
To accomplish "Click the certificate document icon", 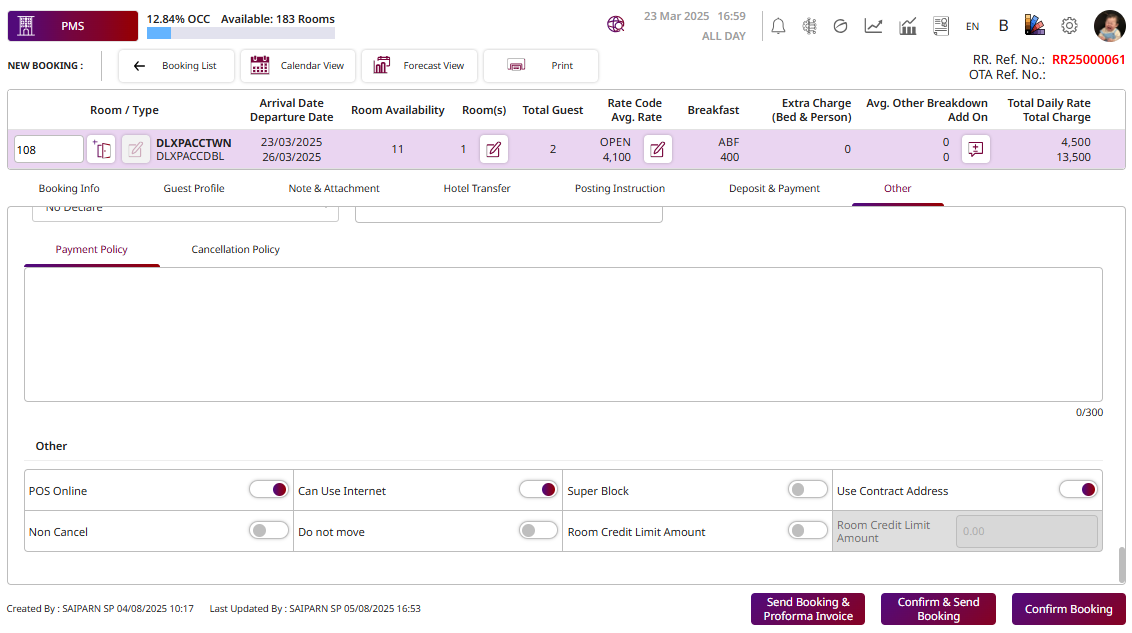I will point(940,26).
